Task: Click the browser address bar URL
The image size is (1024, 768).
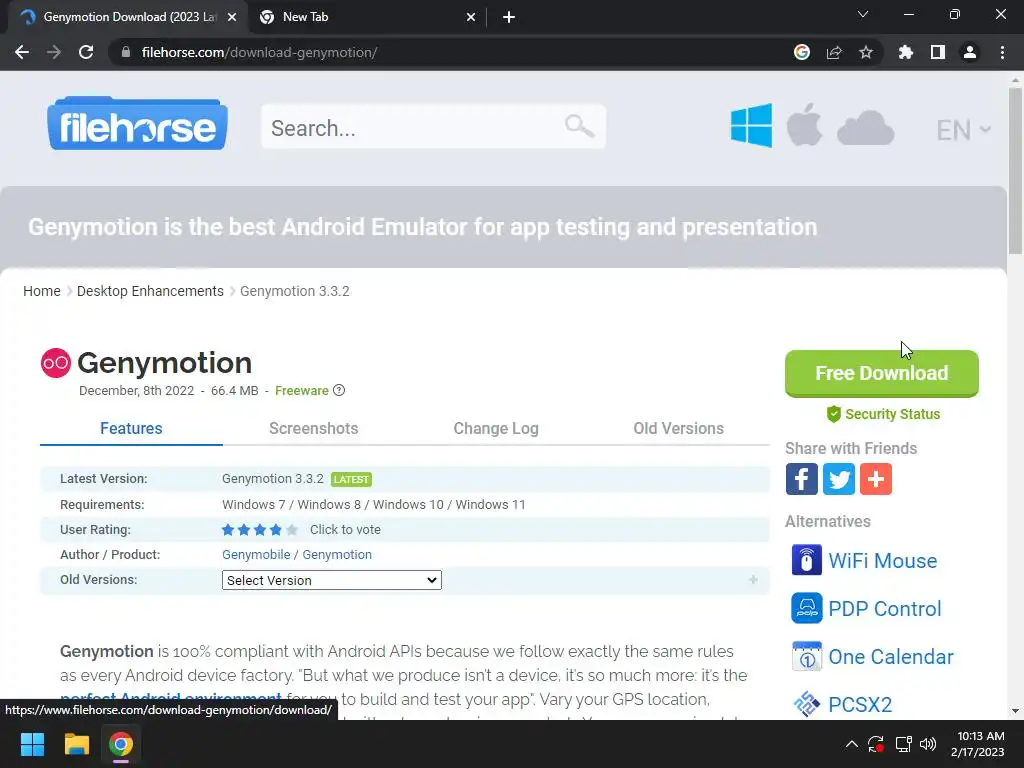Action: pyautogui.click(x=259, y=52)
